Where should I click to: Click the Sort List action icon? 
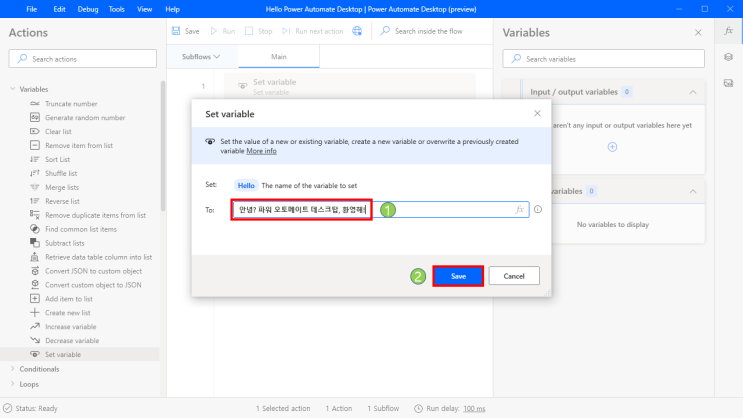tap(35, 159)
